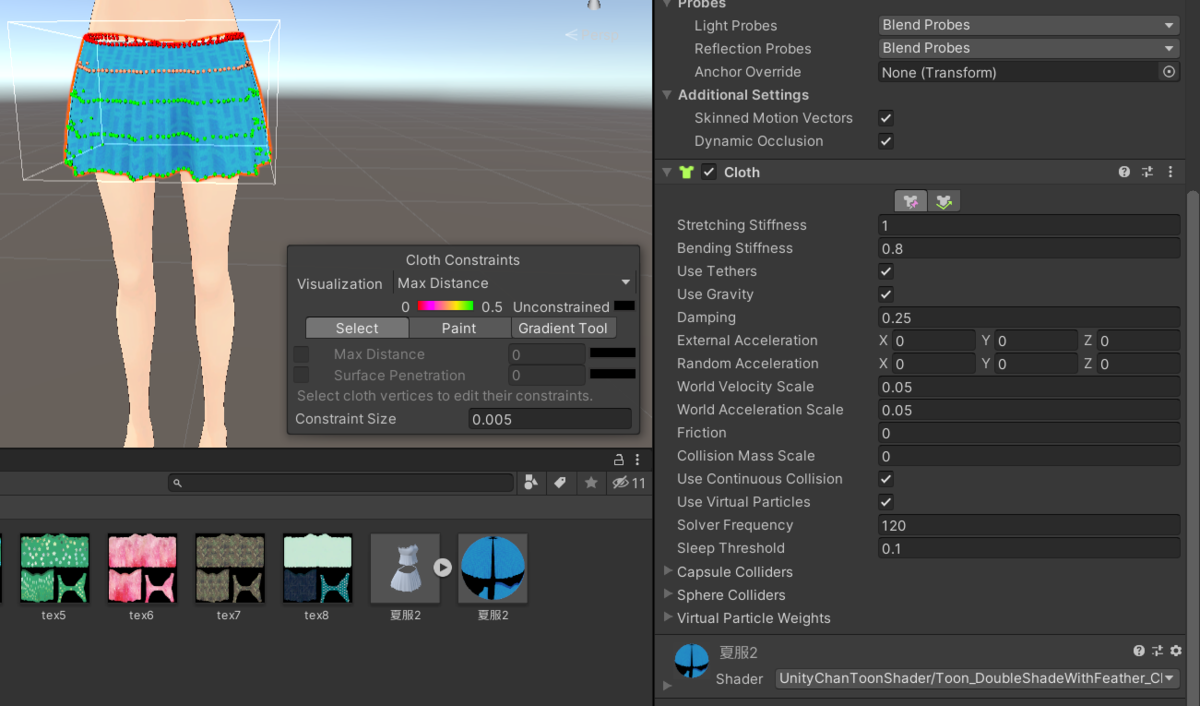Click the Project panel lock icon
The image size is (1200, 706).
[619, 459]
